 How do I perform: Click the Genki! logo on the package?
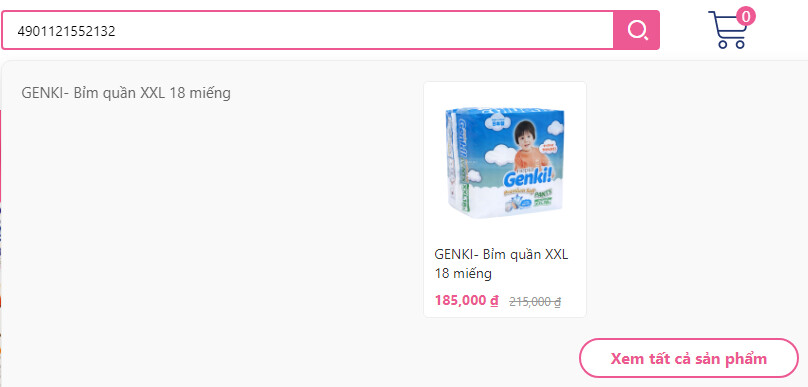528,179
